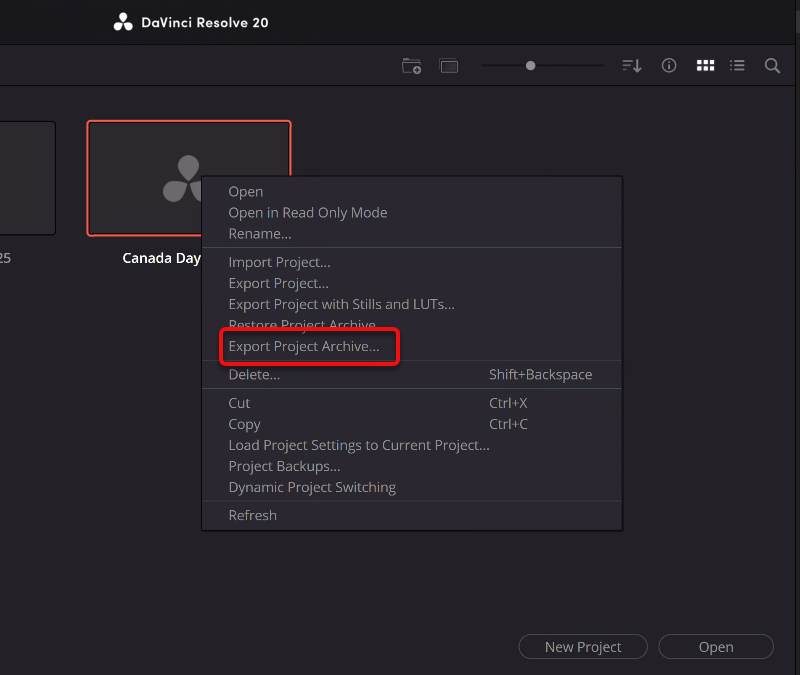Image resolution: width=800 pixels, height=675 pixels.
Task: Show project information icon
Action: 669,66
